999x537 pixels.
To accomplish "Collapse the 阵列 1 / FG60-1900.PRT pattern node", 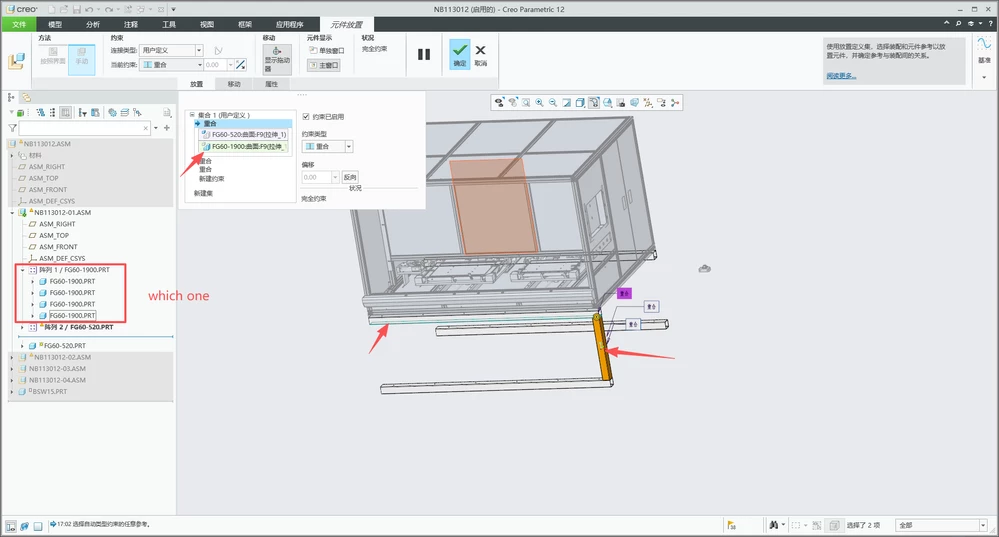I will (x=22, y=270).
